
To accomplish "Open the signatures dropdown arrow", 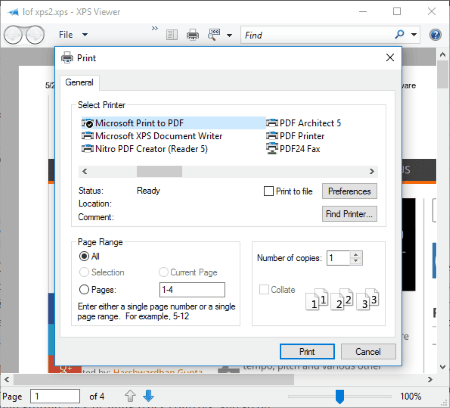I will pos(229,35).
